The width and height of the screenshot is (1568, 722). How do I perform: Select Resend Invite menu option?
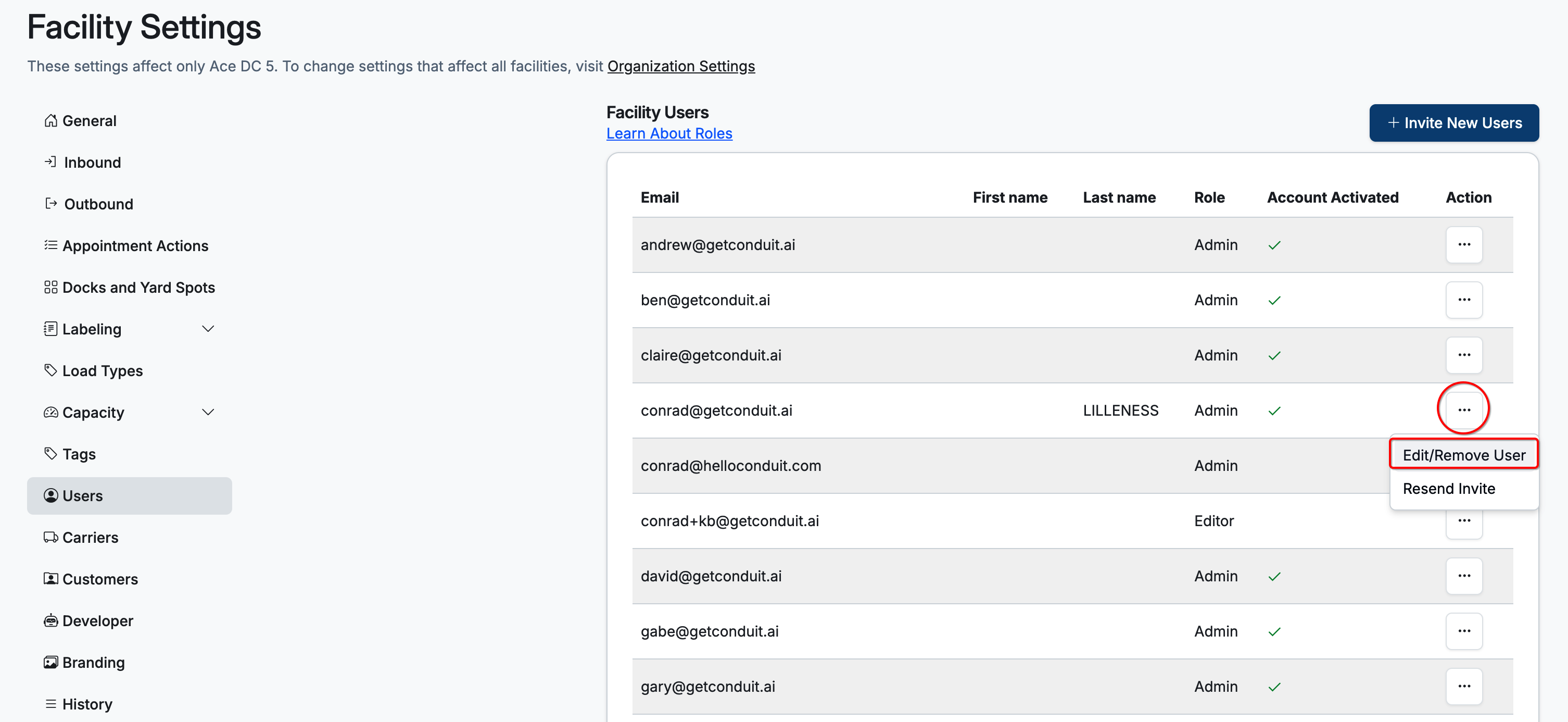point(1449,489)
